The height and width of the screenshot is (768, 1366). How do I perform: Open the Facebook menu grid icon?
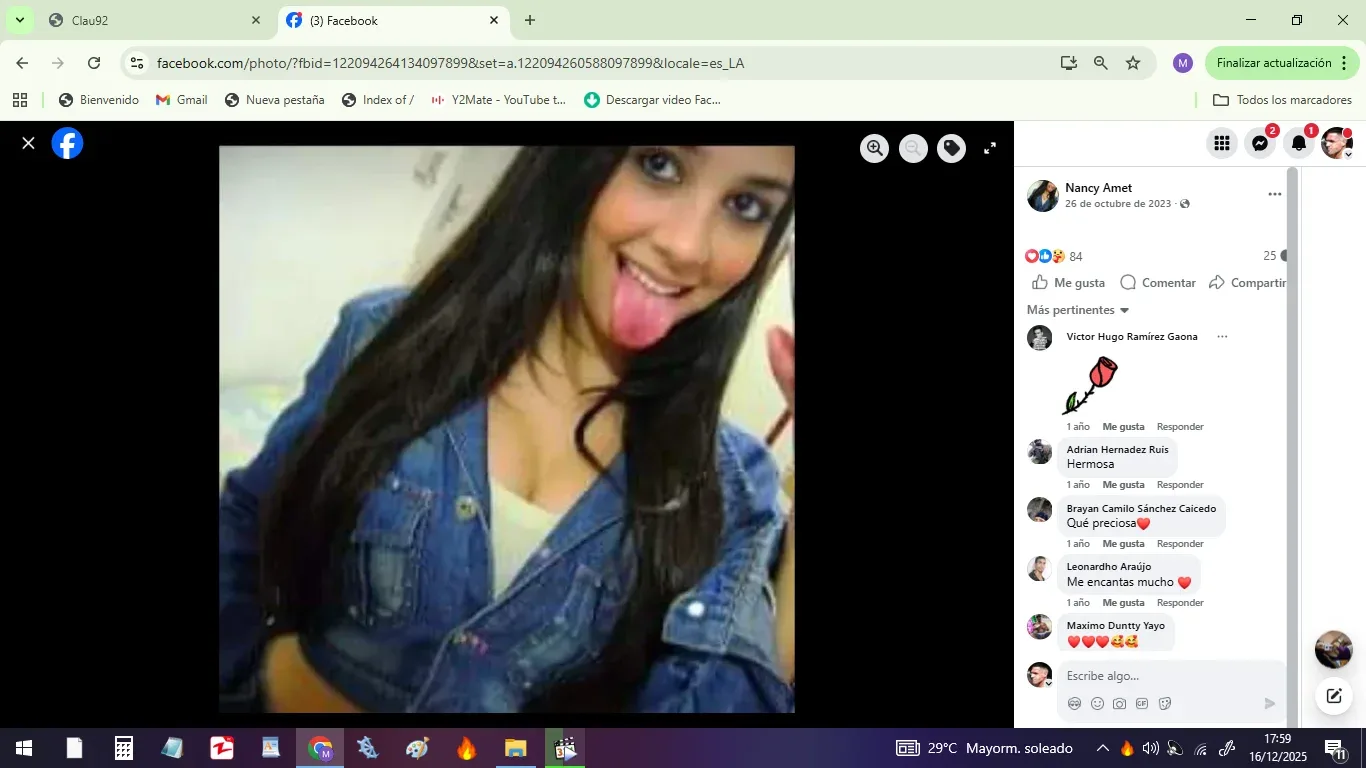1221,143
